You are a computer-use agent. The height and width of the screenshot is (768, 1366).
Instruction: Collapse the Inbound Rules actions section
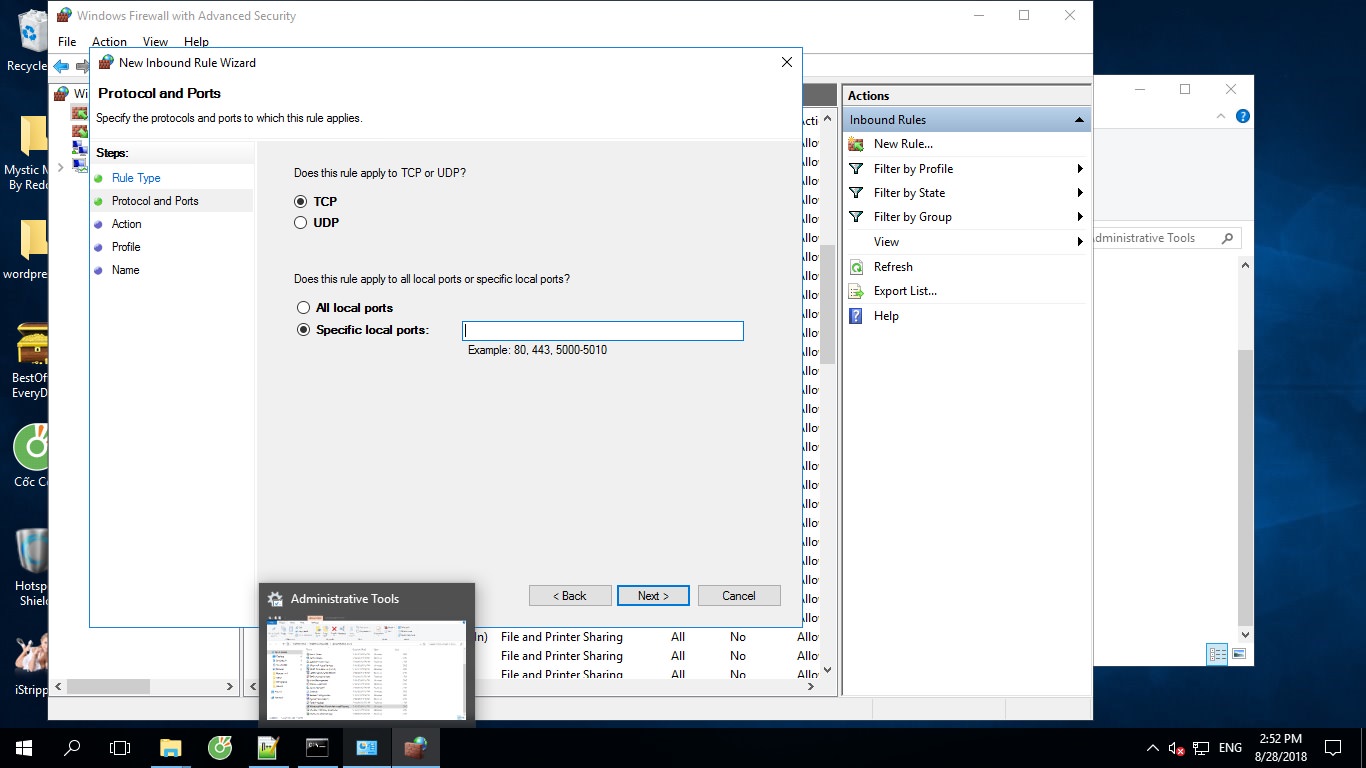tap(1079, 120)
